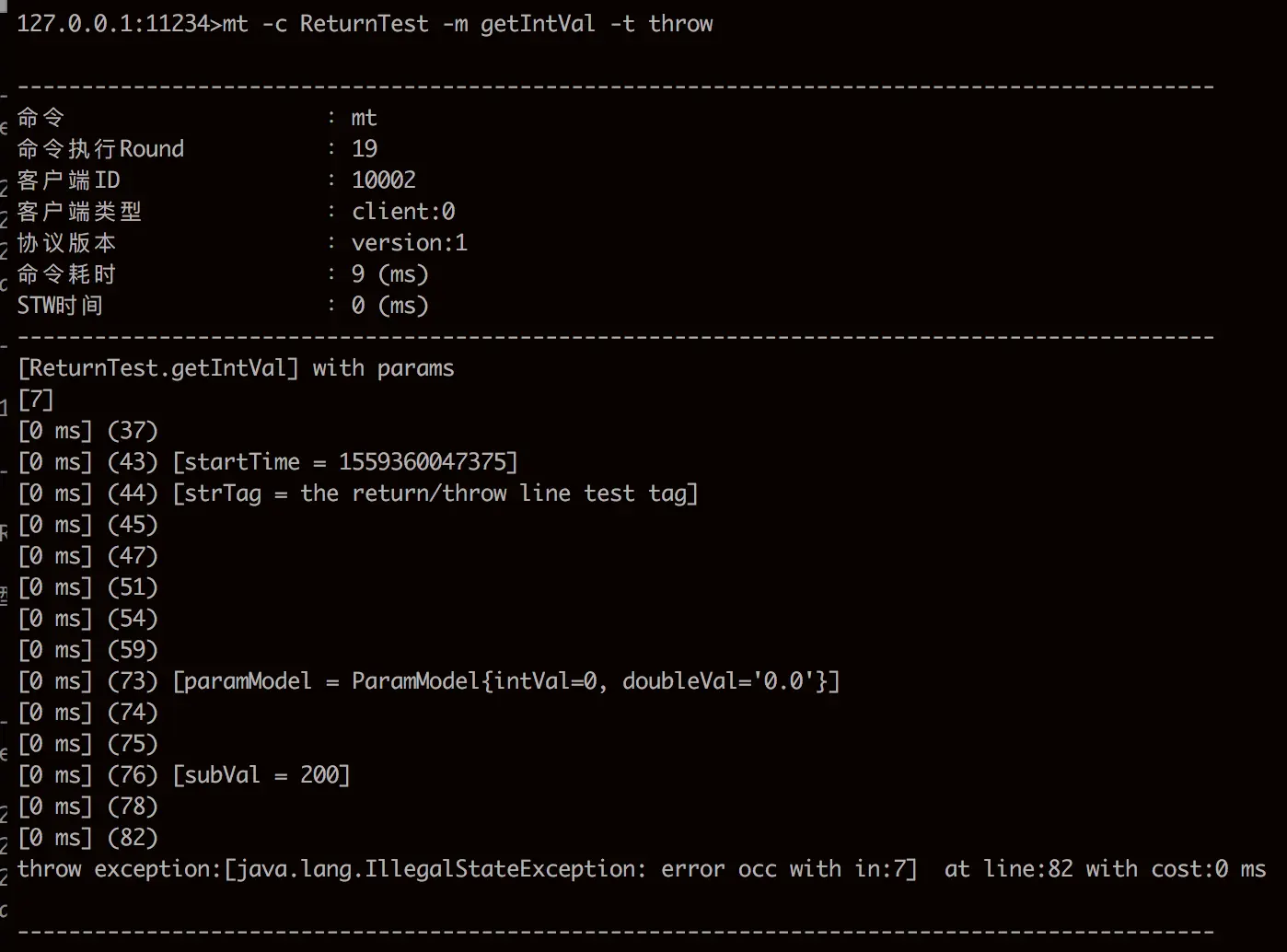
Task: Click the 'version:1' protocol value
Action: (x=409, y=243)
